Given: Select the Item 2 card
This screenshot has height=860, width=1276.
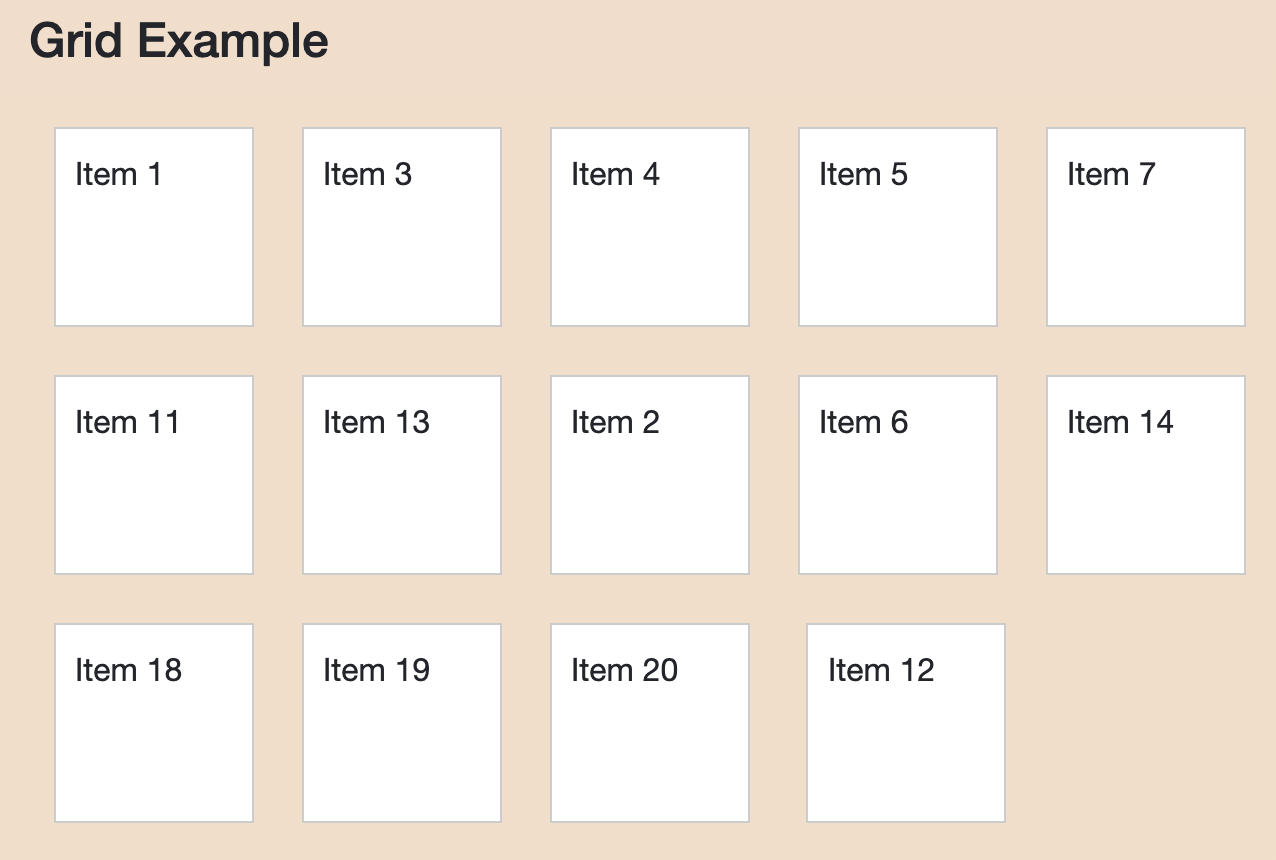Looking at the screenshot, I should coord(650,475).
